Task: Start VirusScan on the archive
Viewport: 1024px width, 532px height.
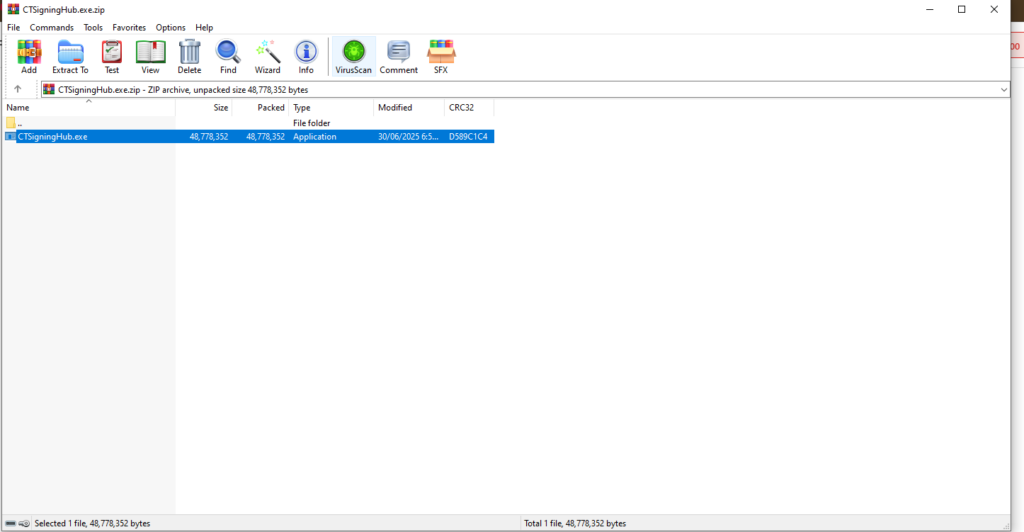Action: 353,57
